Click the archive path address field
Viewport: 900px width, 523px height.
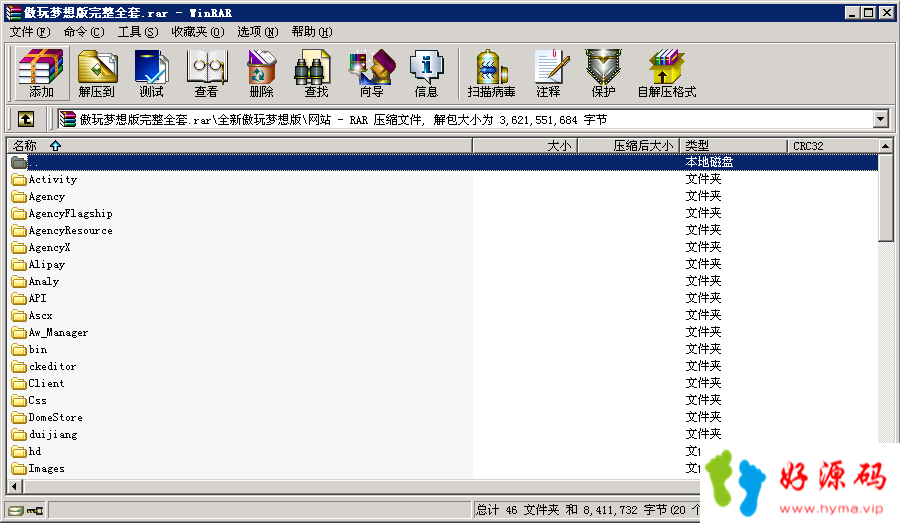pos(466,119)
